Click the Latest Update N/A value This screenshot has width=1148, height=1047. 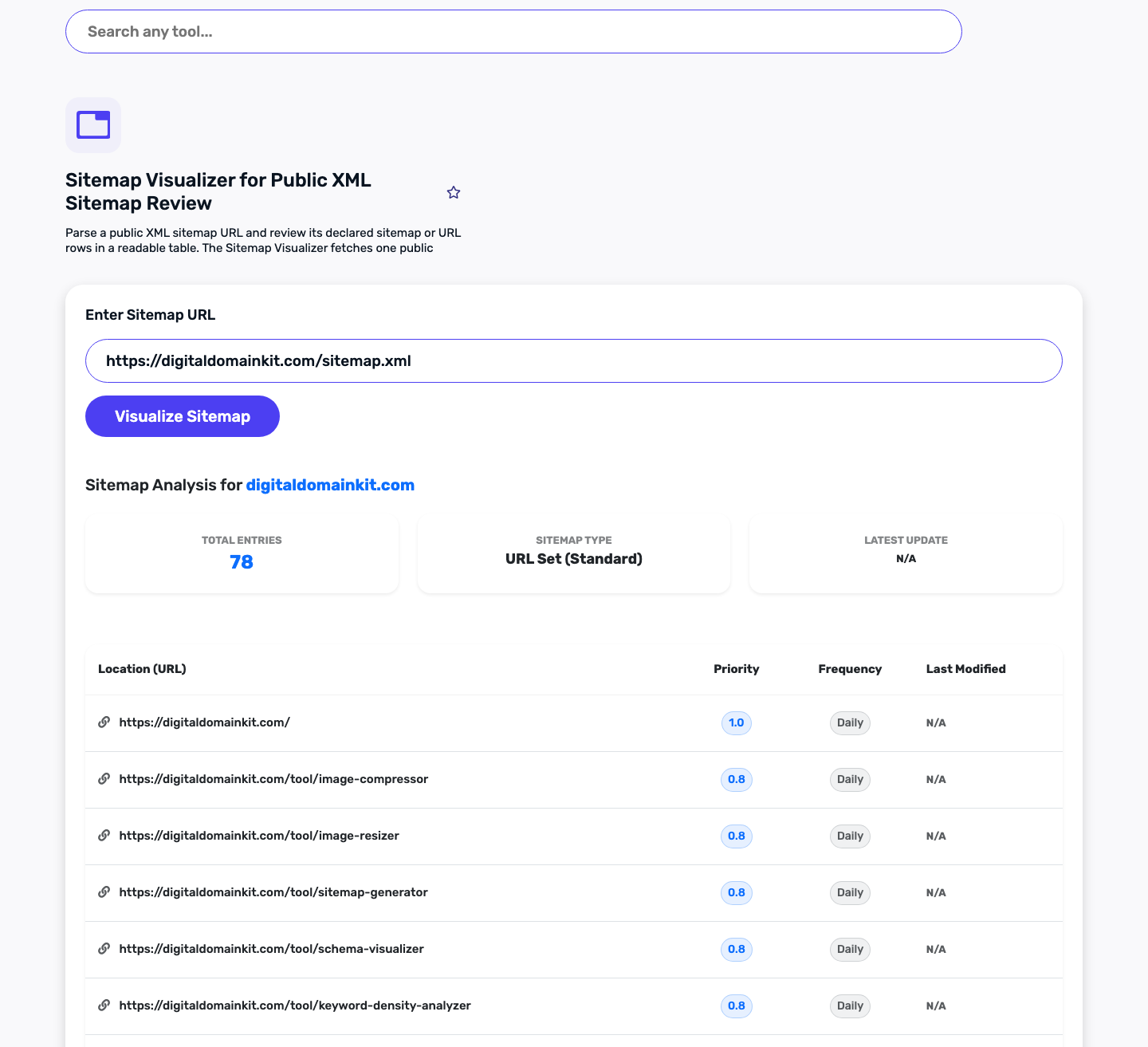pyautogui.click(x=906, y=559)
